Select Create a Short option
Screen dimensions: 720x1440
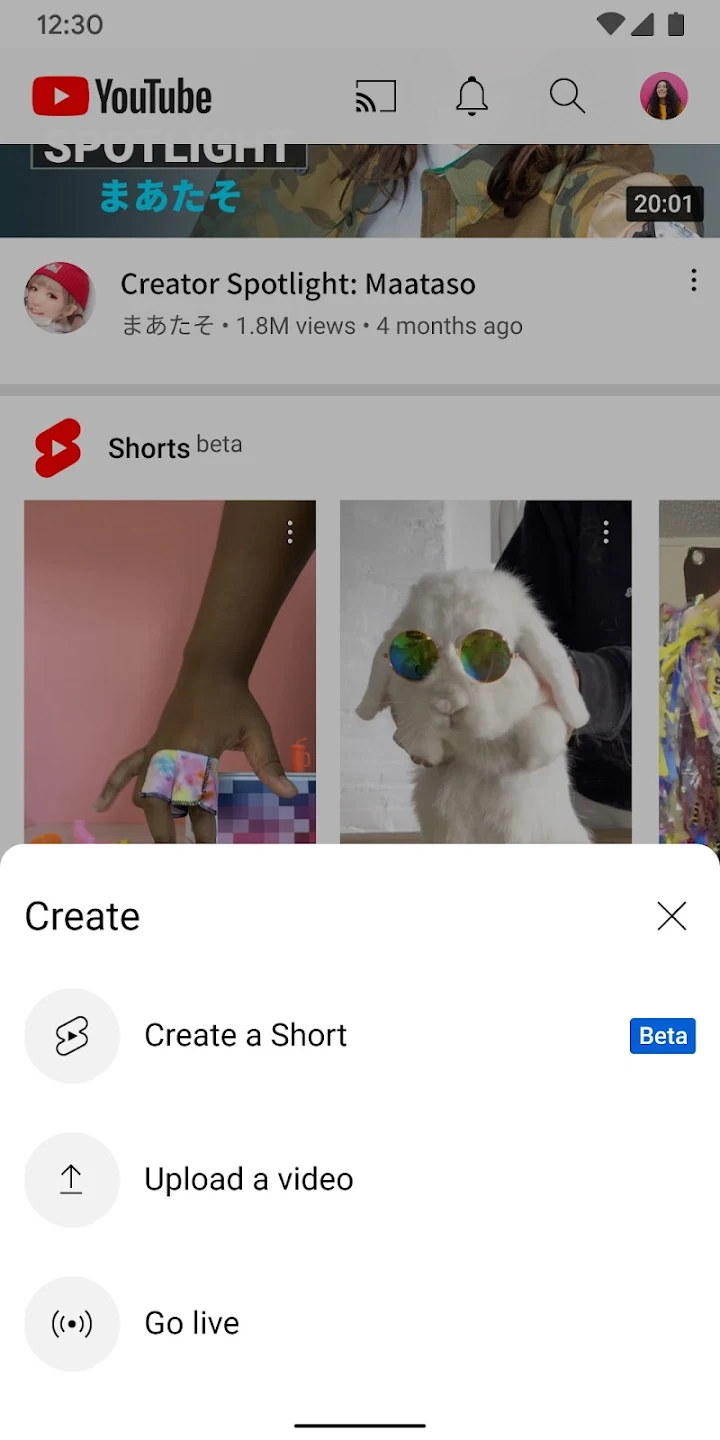(x=246, y=1036)
